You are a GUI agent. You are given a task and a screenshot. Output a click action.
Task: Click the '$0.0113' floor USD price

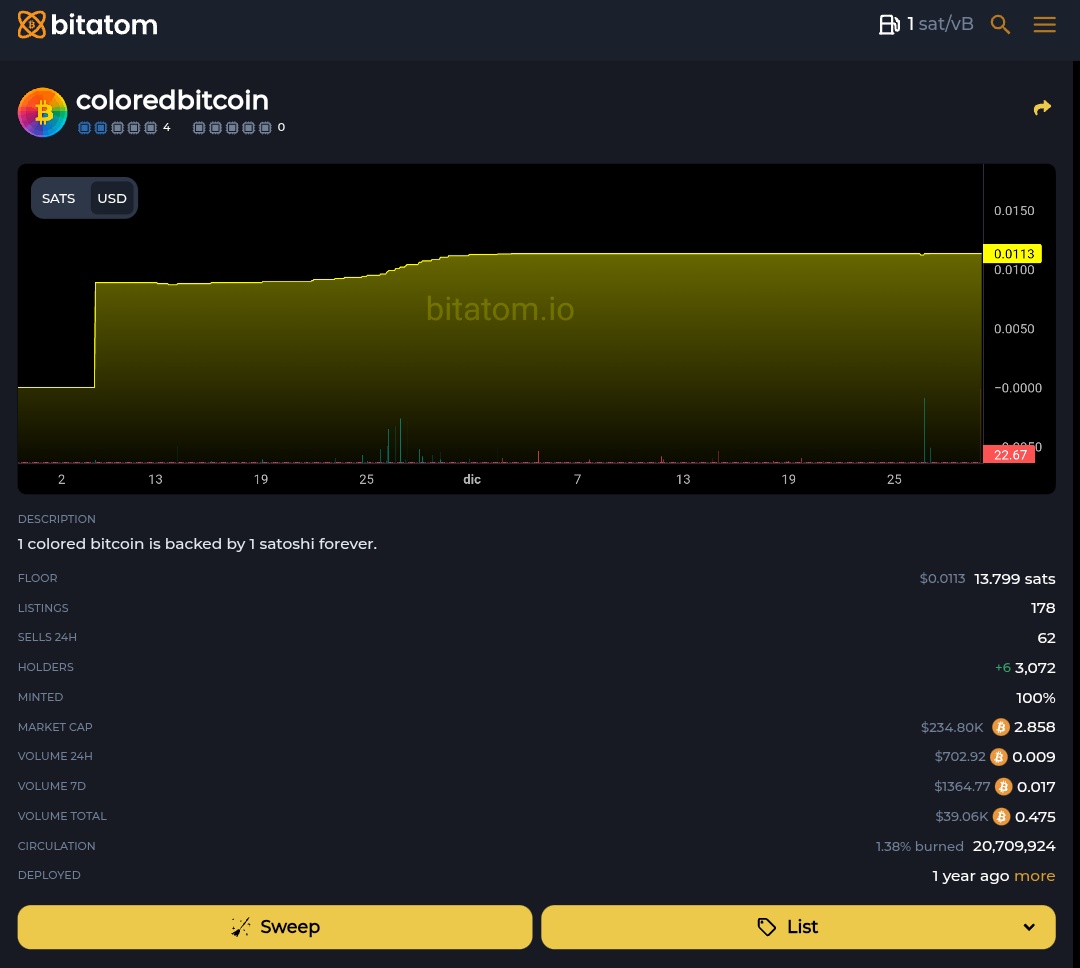coord(942,579)
